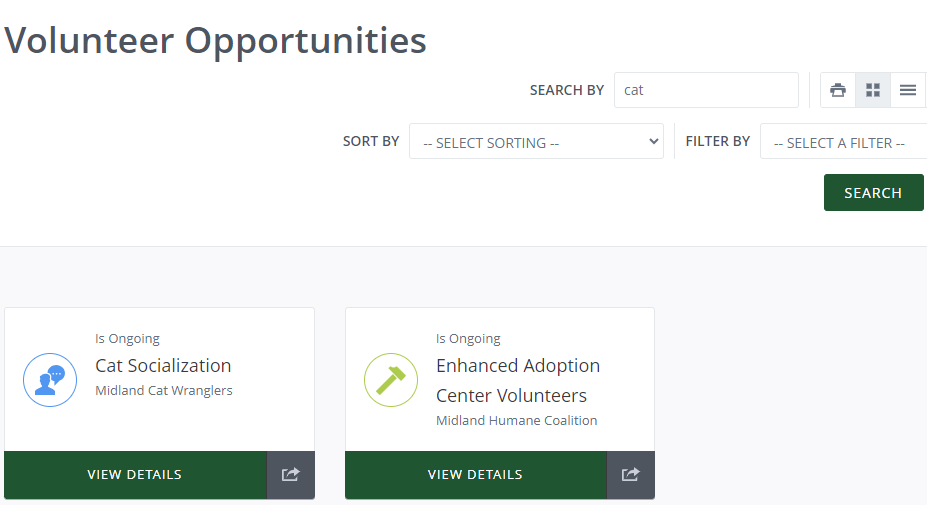Open the Cat Socialization title link
Viewport: 927px width, 505px height.
click(x=163, y=366)
